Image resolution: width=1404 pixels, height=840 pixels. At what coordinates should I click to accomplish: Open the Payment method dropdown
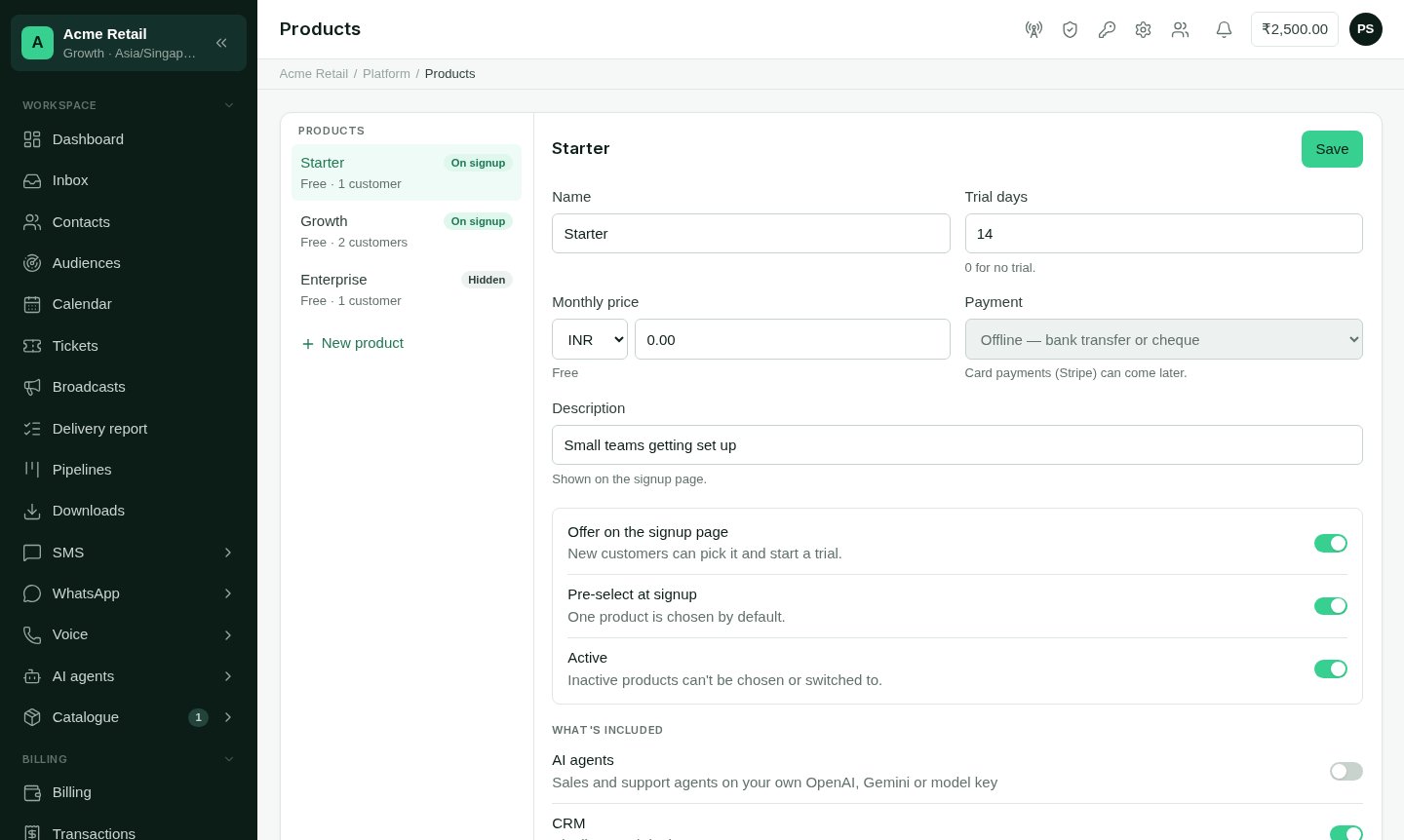tap(1163, 339)
